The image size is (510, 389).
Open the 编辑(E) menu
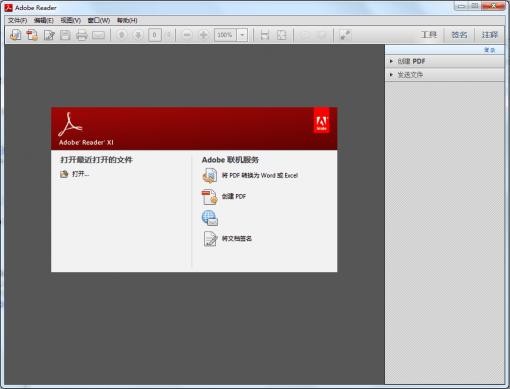click(x=44, y=21)
